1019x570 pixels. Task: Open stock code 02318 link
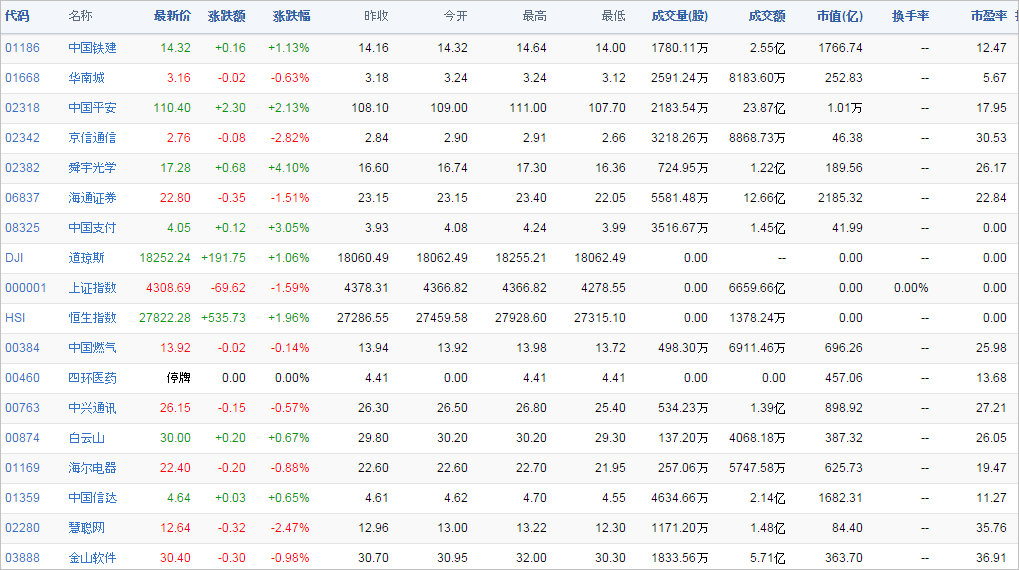coord(22,108)
